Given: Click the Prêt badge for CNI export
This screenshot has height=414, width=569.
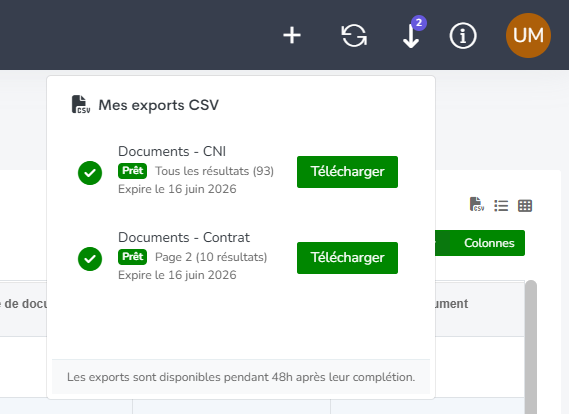Looking at the screenshot, I should point(132,171).
